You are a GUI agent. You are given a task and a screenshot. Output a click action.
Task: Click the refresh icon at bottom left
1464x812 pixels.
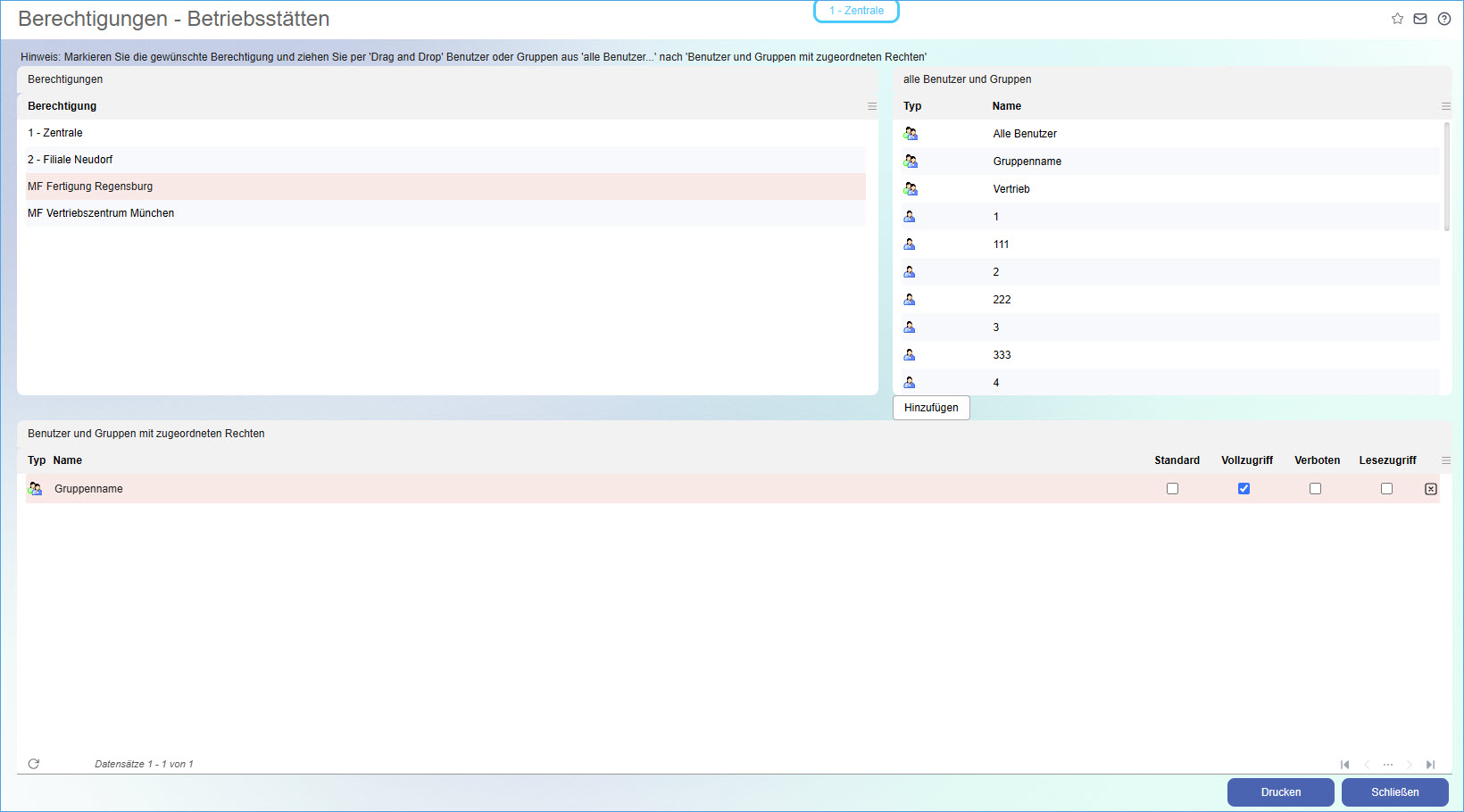(34, 764)
